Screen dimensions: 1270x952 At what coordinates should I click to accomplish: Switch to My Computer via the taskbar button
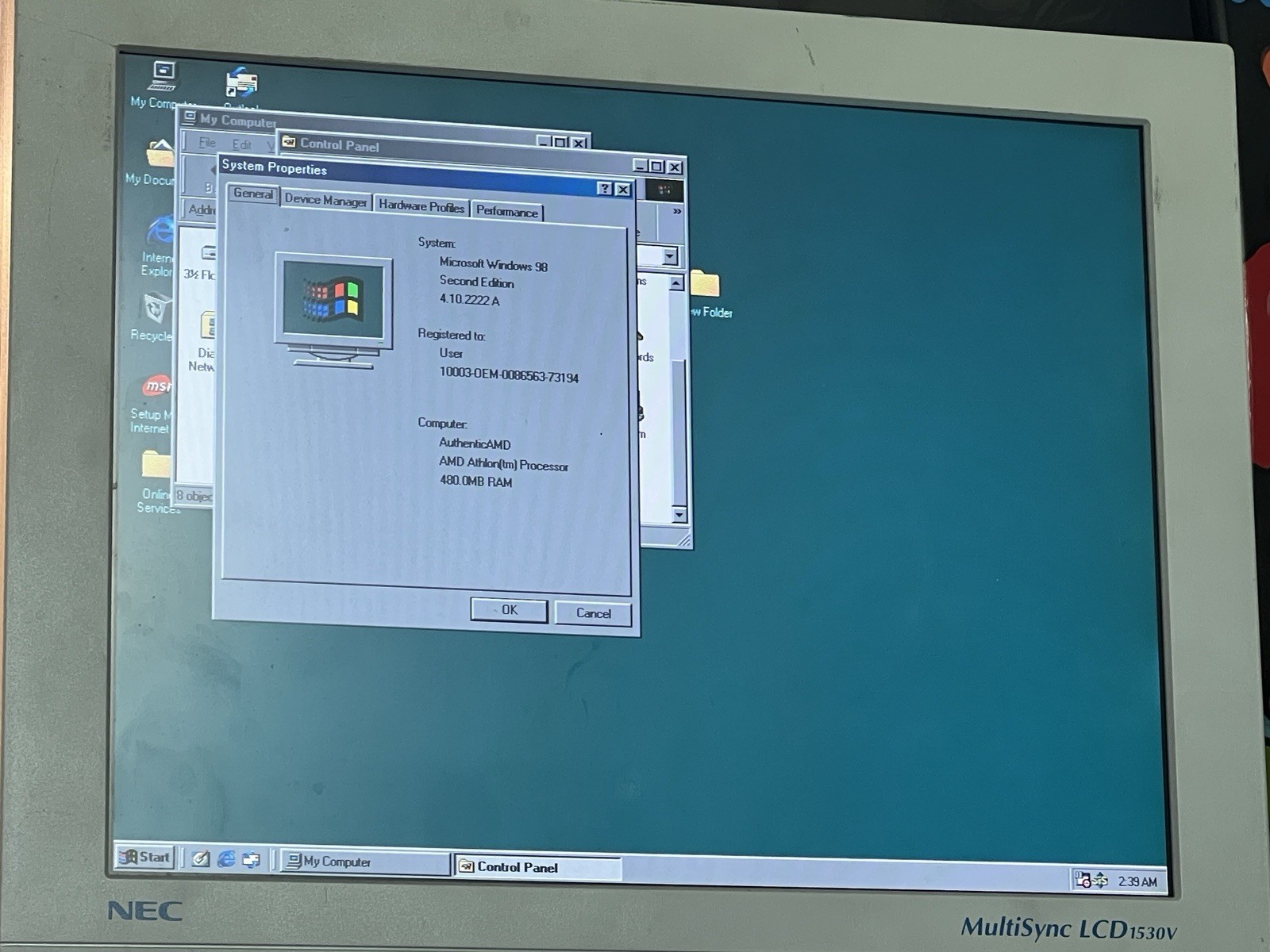[x=366, y=862]
